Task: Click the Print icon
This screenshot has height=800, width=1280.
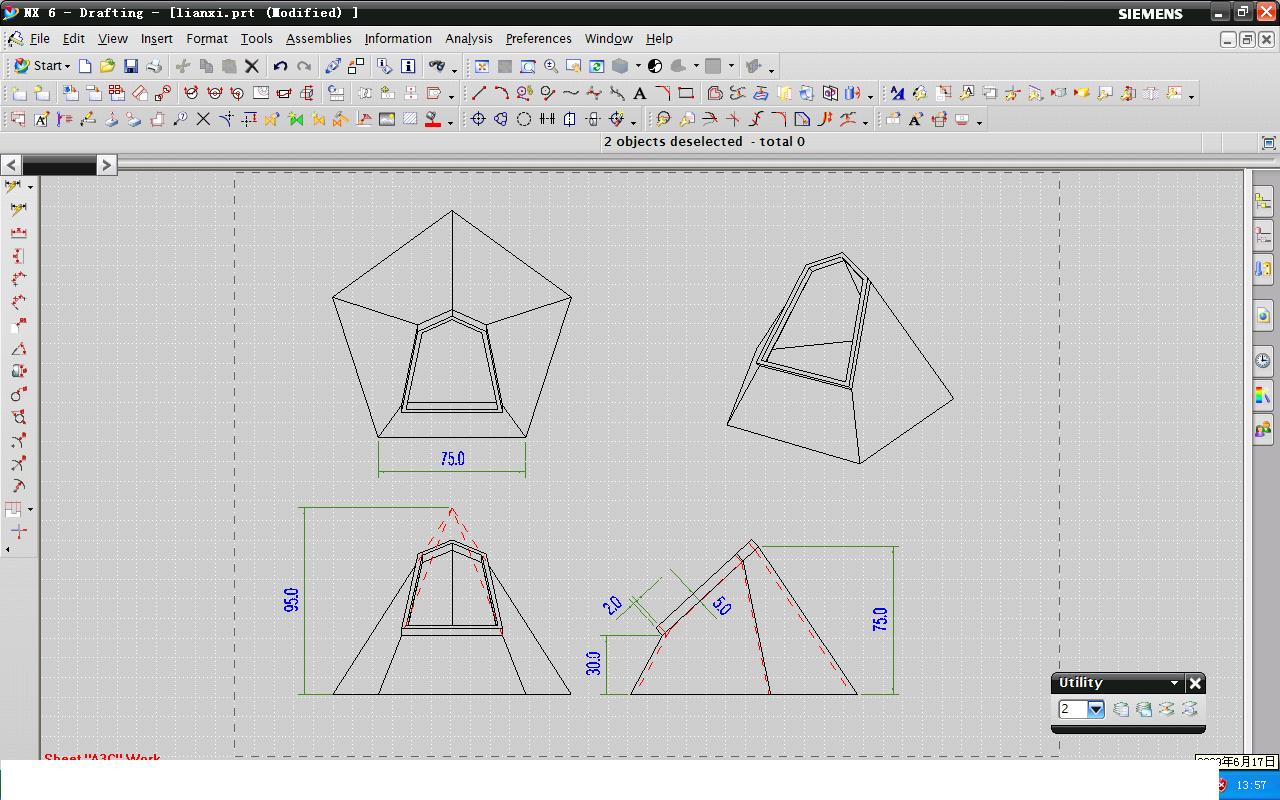Action: (154, 66)
